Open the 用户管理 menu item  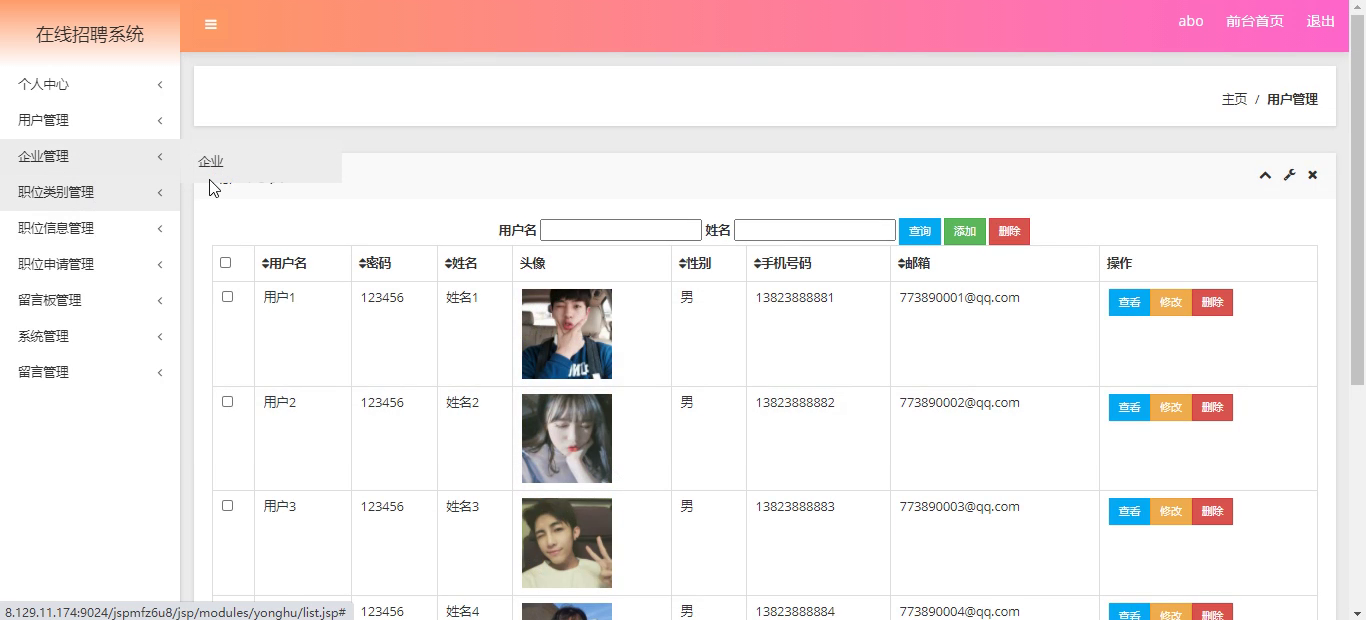pos(90,121)
